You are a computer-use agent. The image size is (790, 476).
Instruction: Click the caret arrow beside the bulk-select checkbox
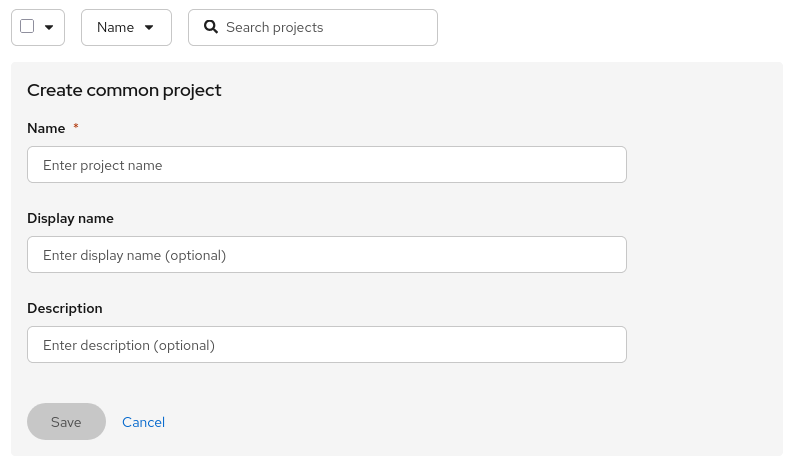click(x=49, y=27)
